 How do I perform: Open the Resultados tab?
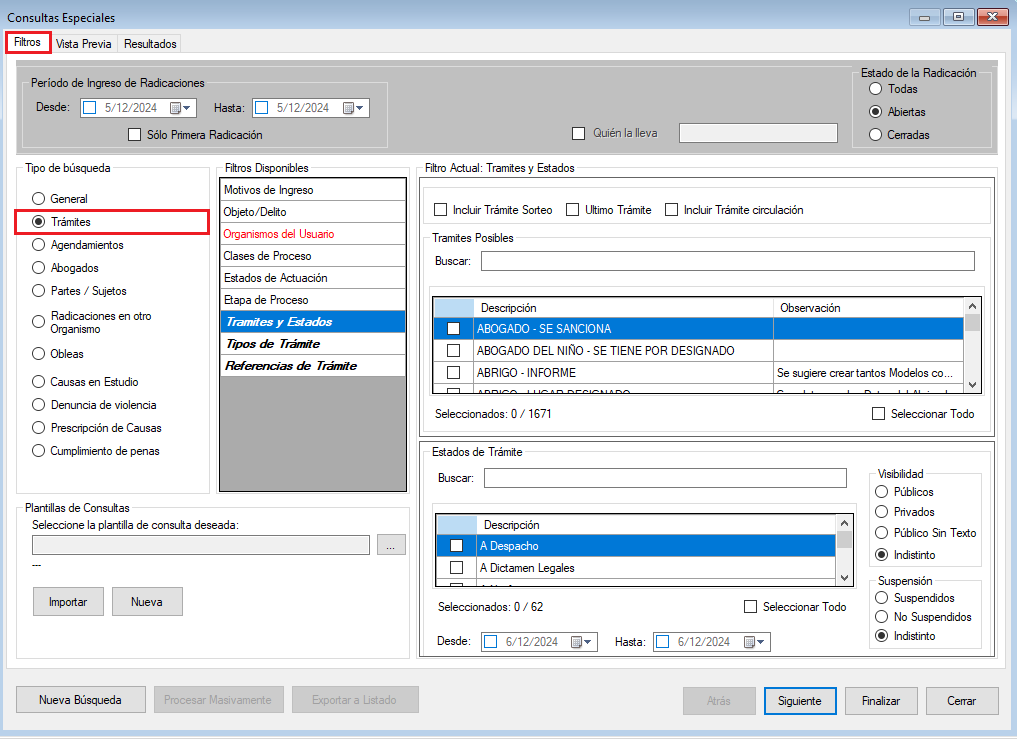click(150, 44)
